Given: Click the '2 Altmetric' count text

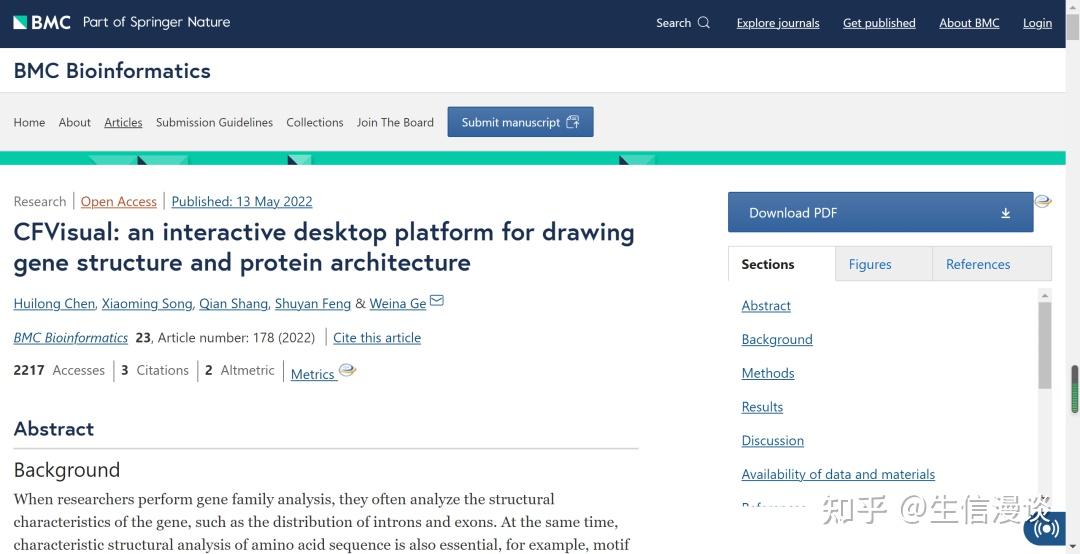Looking at the screenshot, I should (240, 371).
